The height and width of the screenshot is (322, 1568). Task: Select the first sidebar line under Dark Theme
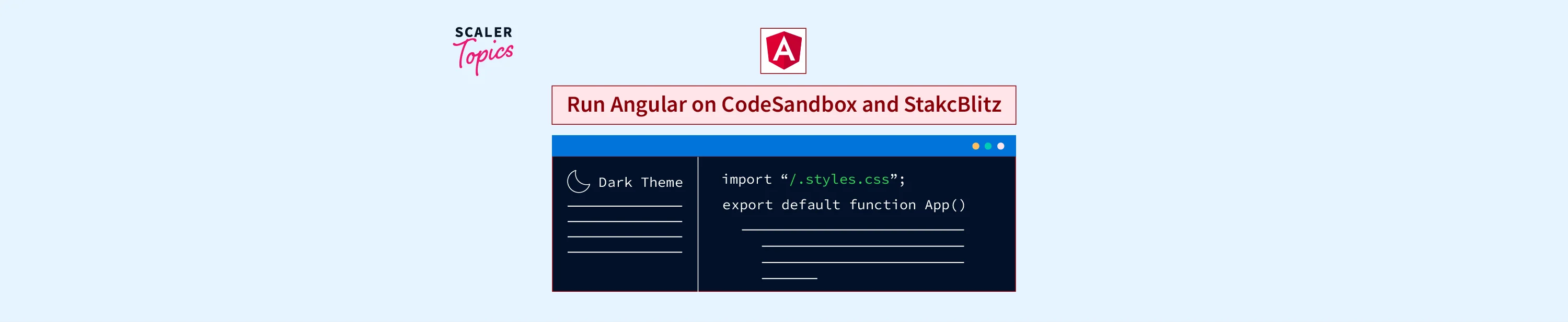[624, 206]
